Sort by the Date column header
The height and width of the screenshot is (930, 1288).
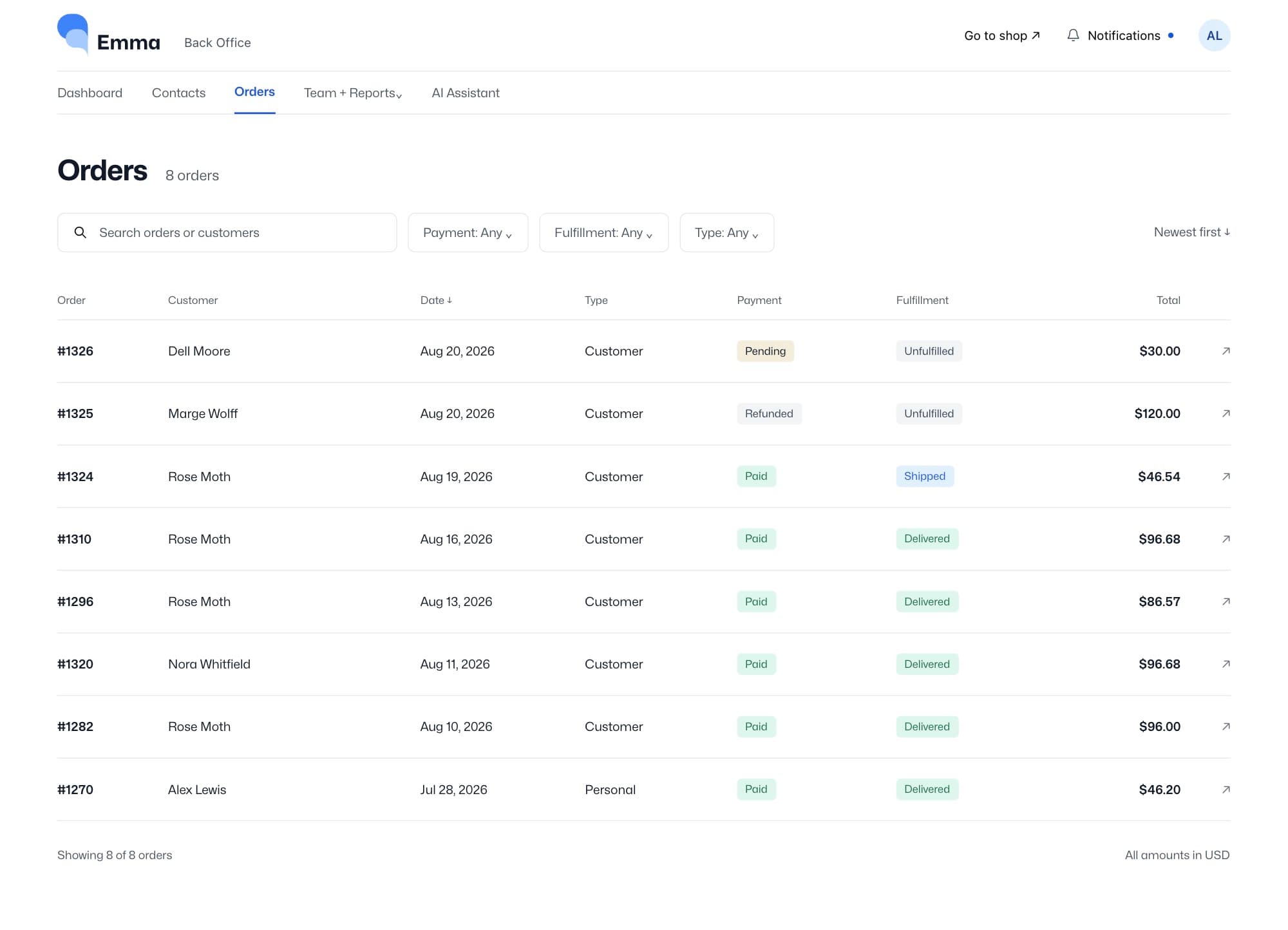(436, 300)
